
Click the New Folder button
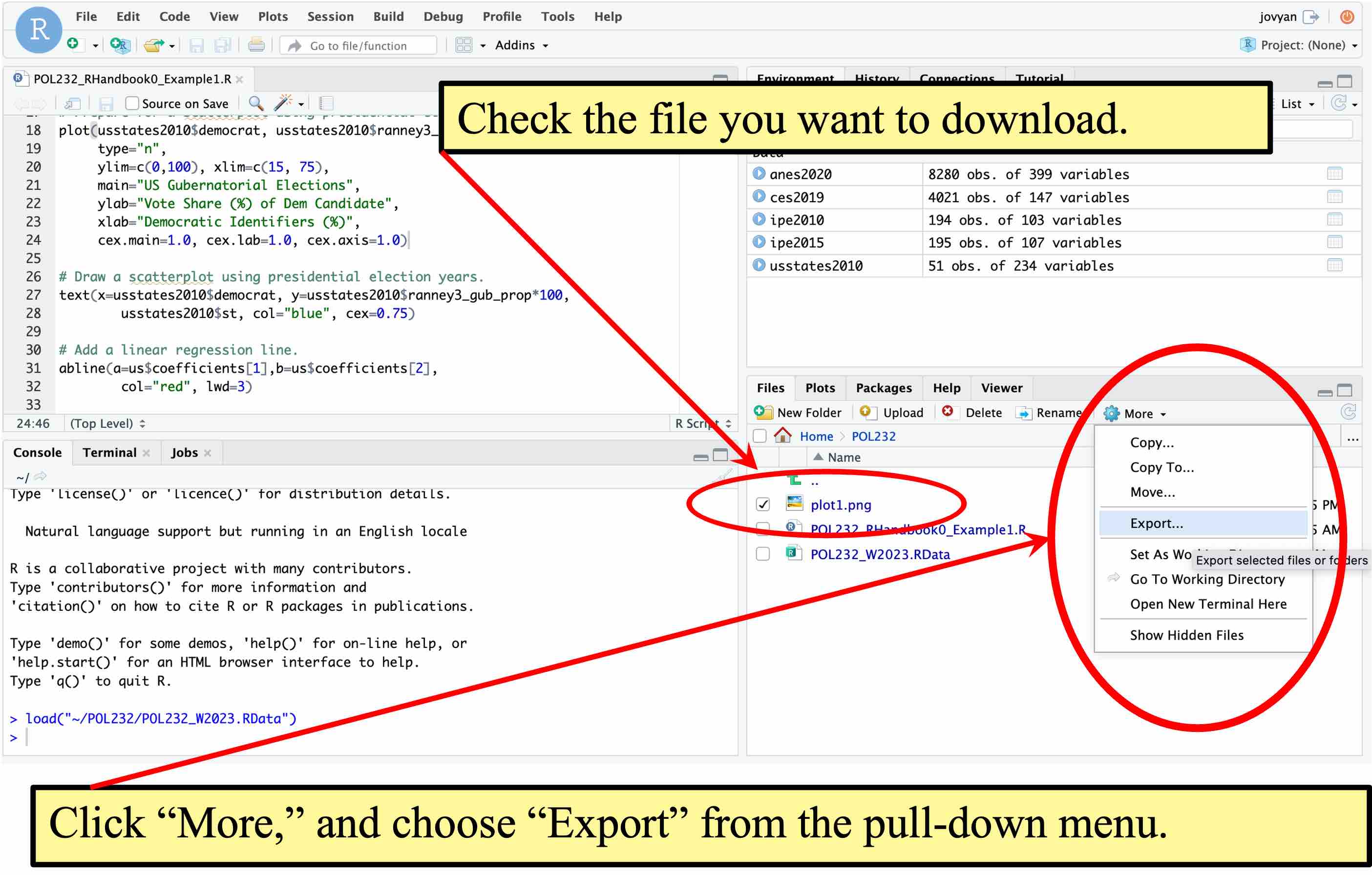pyautogui.click(x=798, y=413)
